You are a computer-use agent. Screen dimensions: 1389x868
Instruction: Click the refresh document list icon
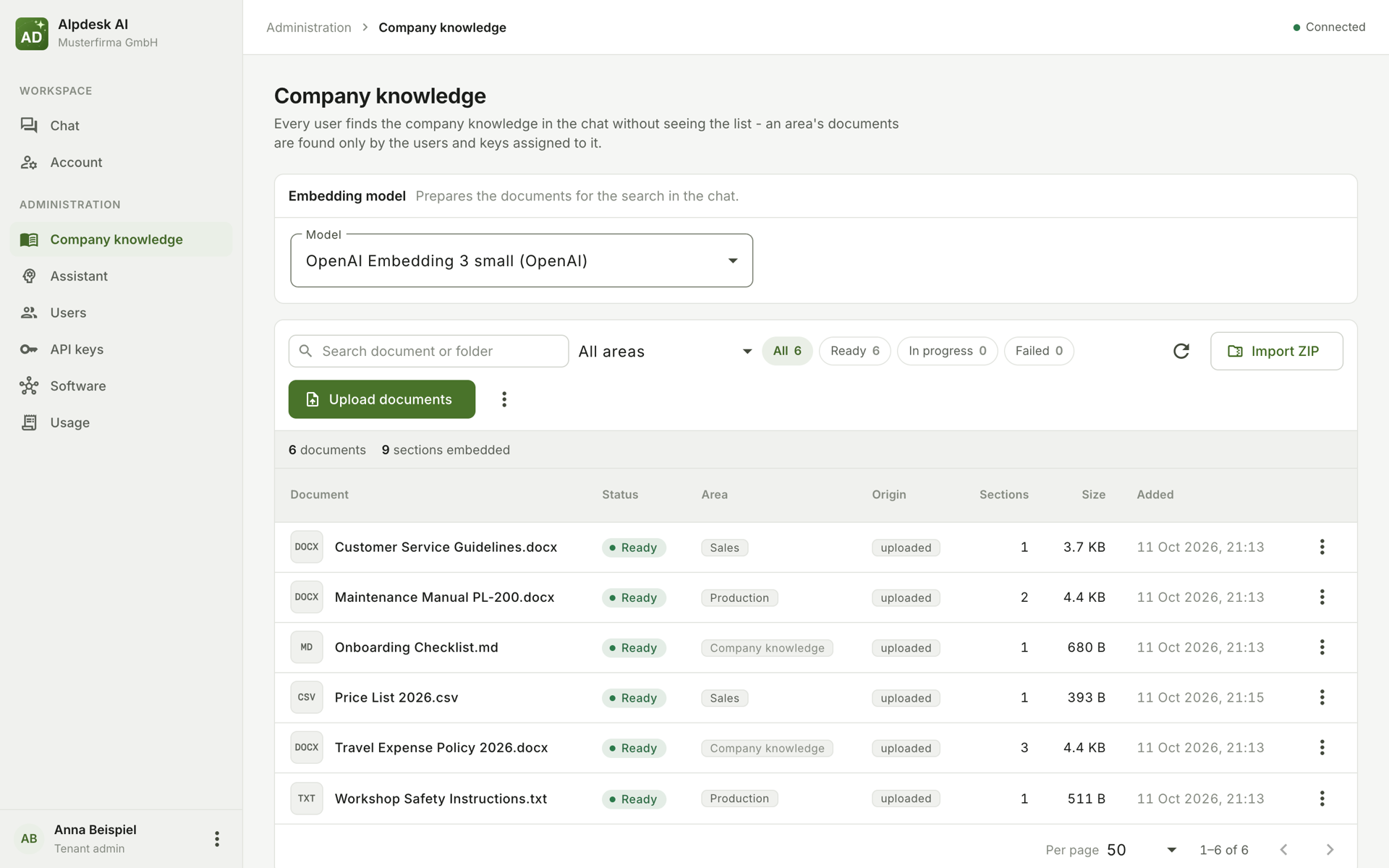click(1181, 351)
